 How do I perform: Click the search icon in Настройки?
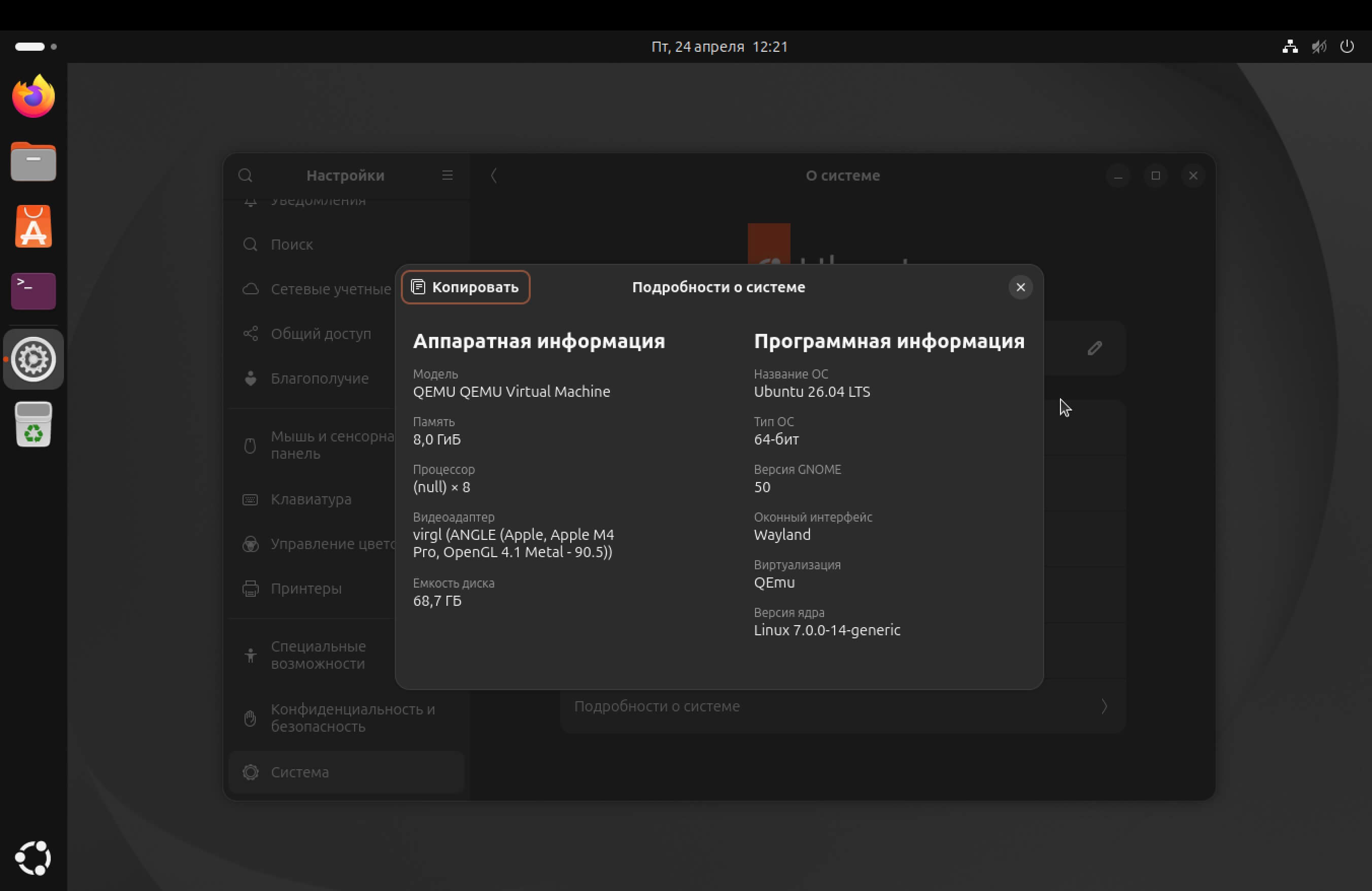[x=246, y=175]
